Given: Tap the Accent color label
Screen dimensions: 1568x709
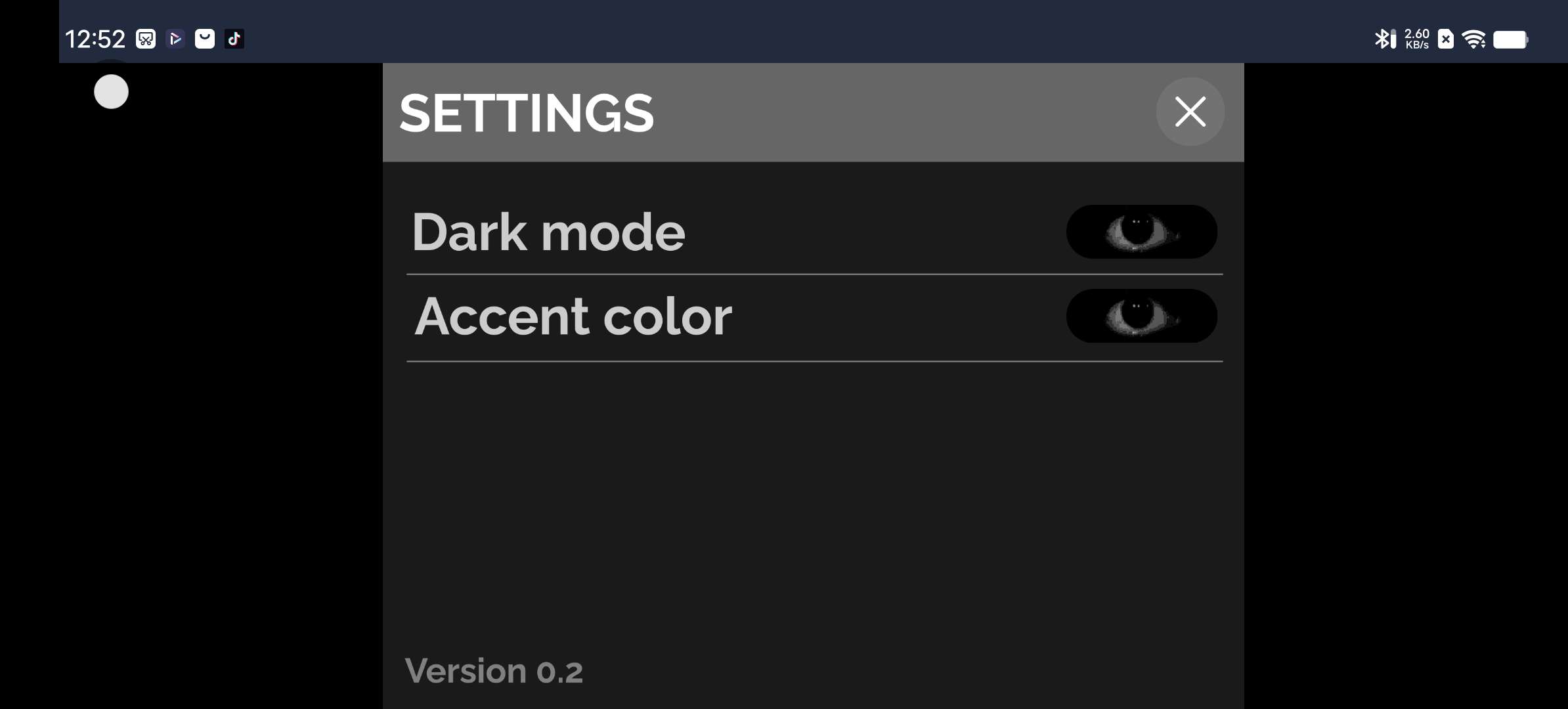Looking at the screenshot, I should [x=573, y=316].
